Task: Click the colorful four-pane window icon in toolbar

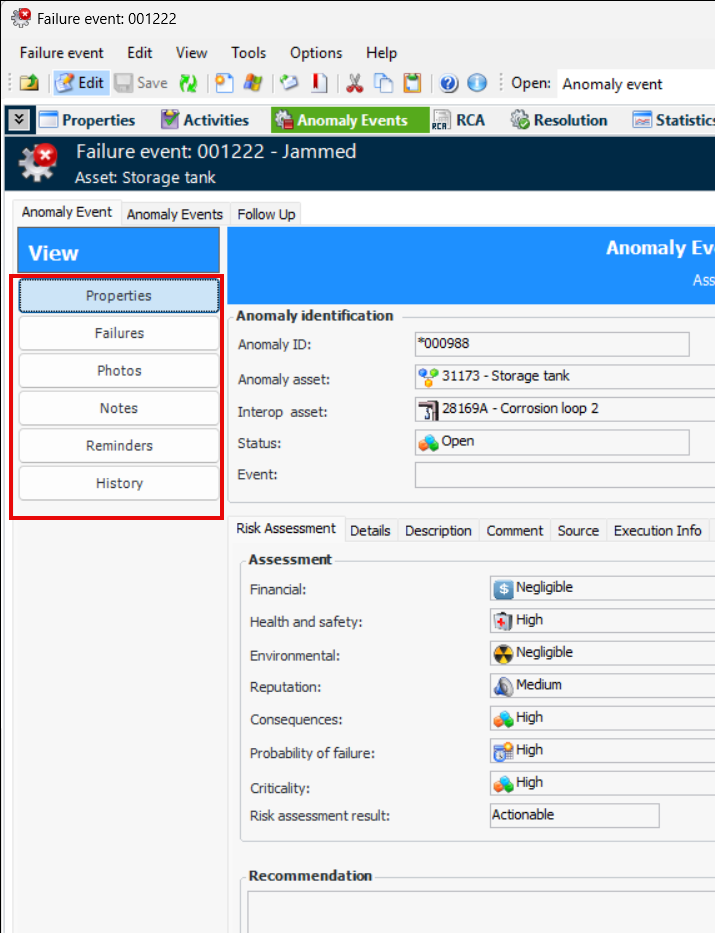Action: [253, 83]
